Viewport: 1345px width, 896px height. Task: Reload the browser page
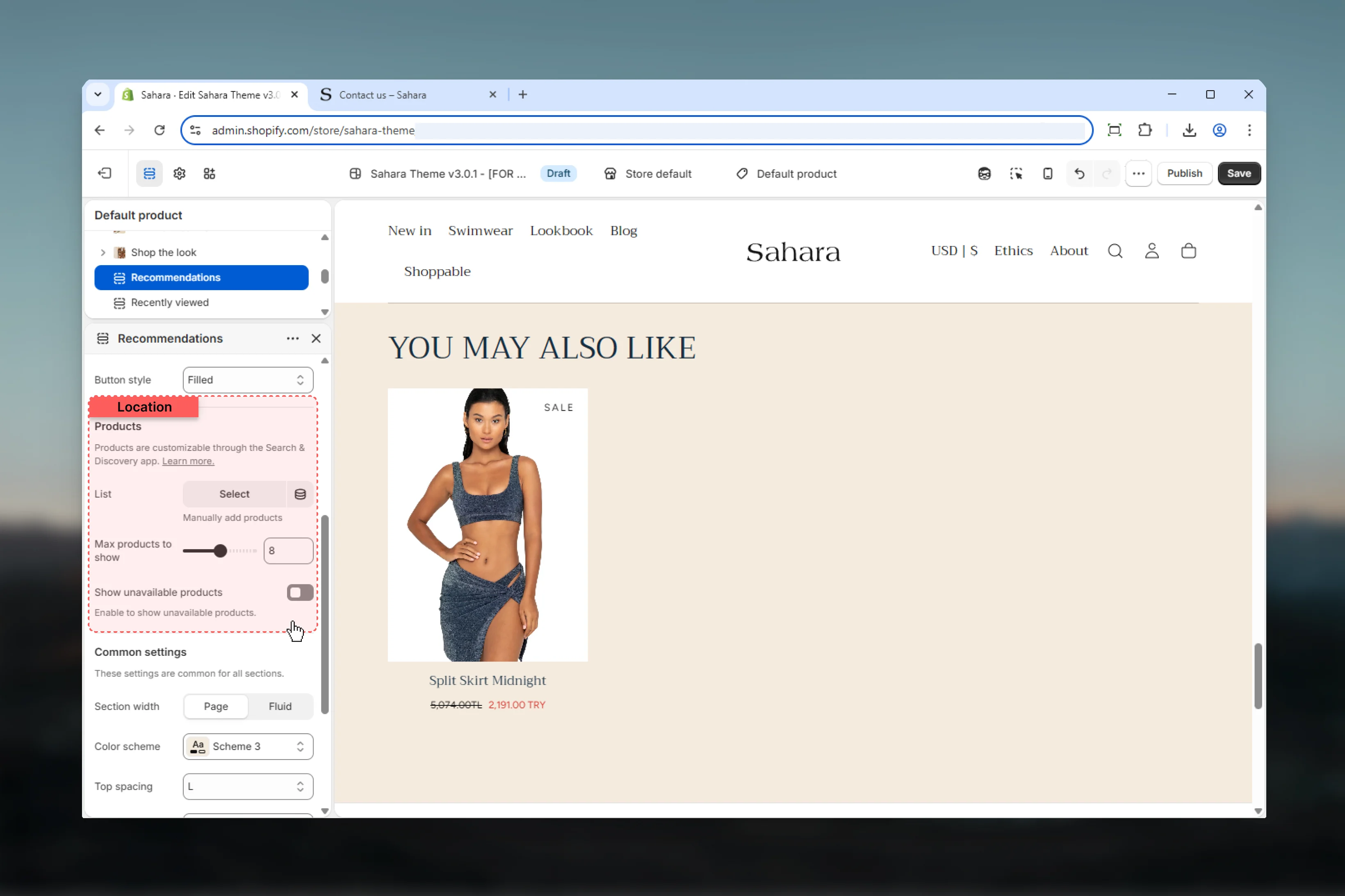coord(160,130)
